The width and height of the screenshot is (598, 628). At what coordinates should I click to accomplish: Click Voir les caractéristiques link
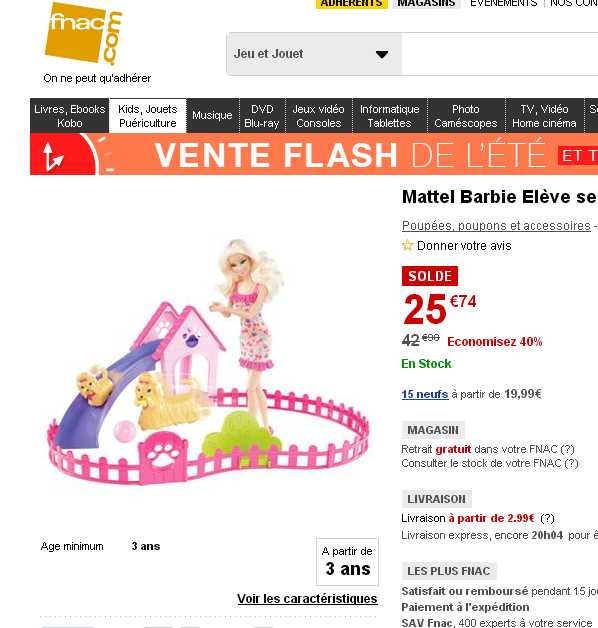tap(307, 598)
